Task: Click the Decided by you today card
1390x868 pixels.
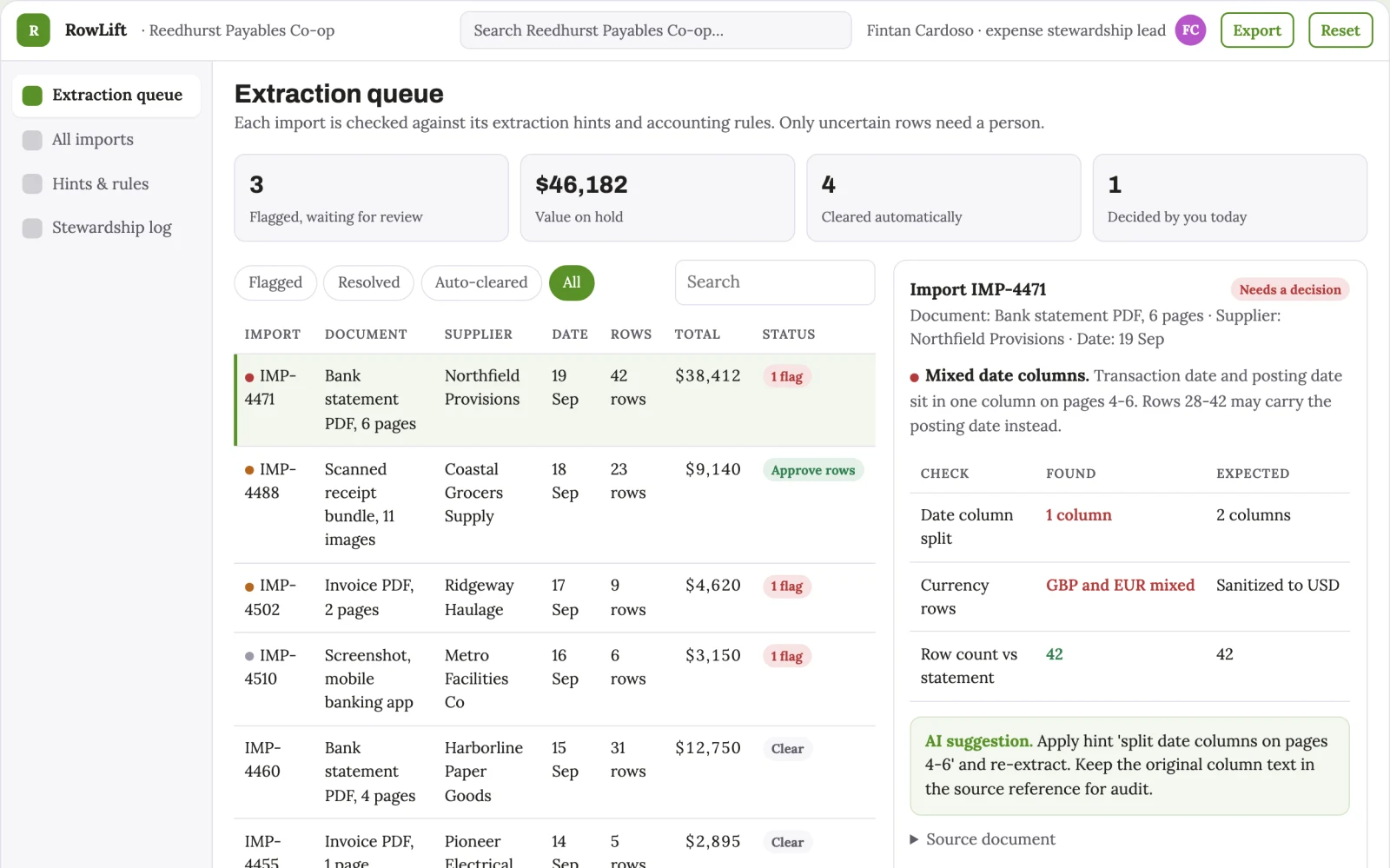Action: point(1230,198)
